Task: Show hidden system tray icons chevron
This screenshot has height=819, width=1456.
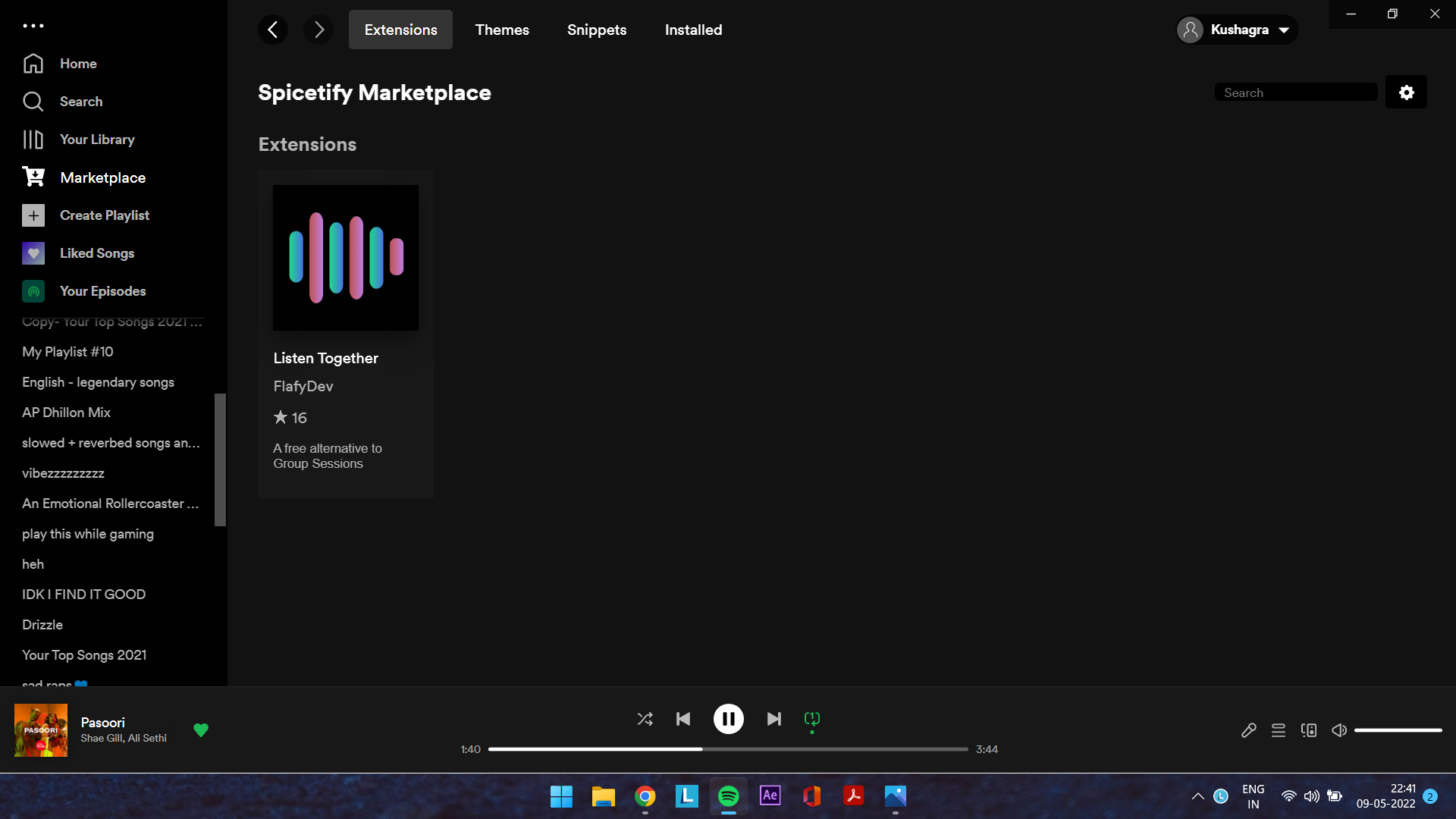Action: point(1197,796)
